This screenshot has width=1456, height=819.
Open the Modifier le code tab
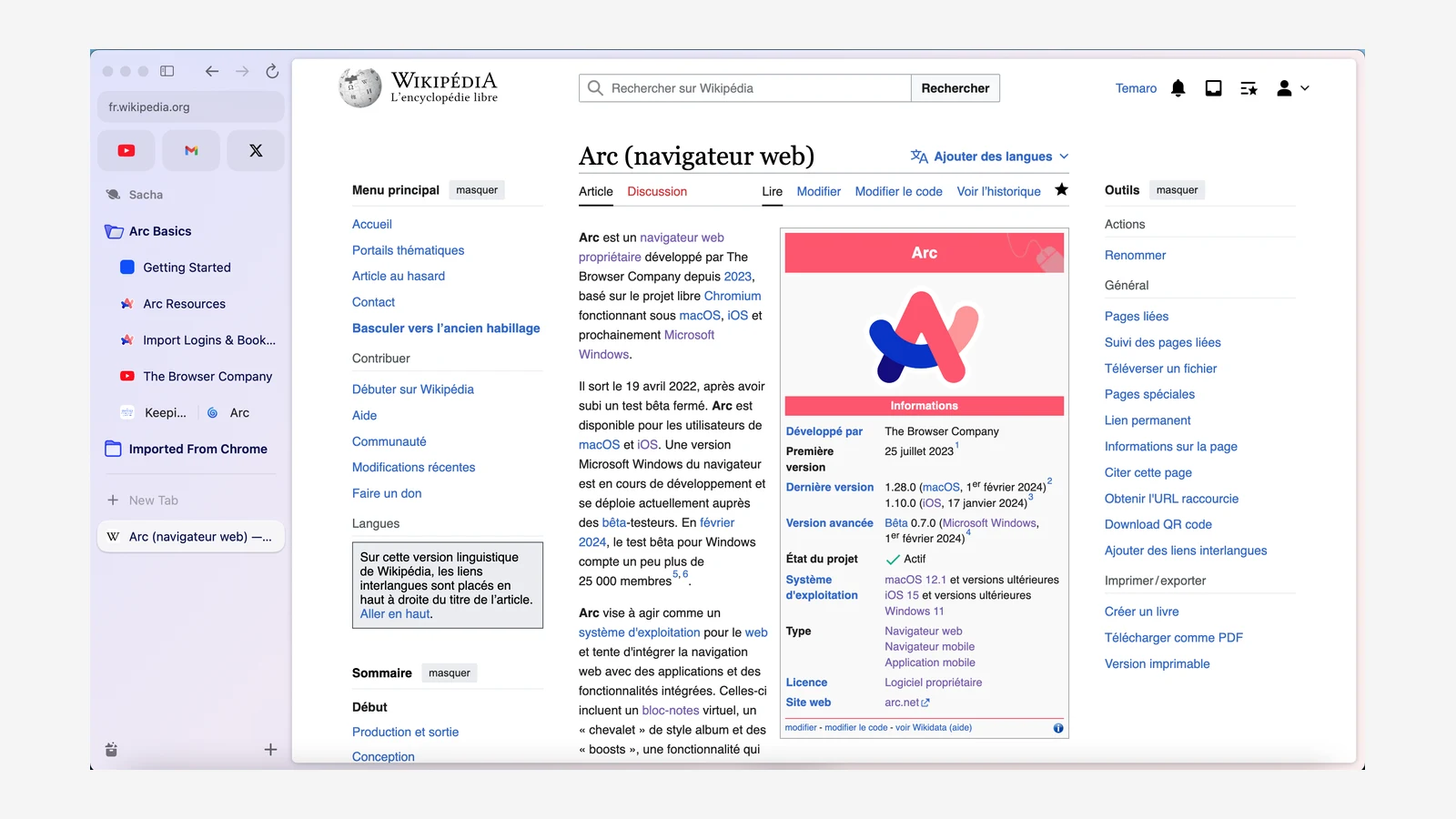899,192
